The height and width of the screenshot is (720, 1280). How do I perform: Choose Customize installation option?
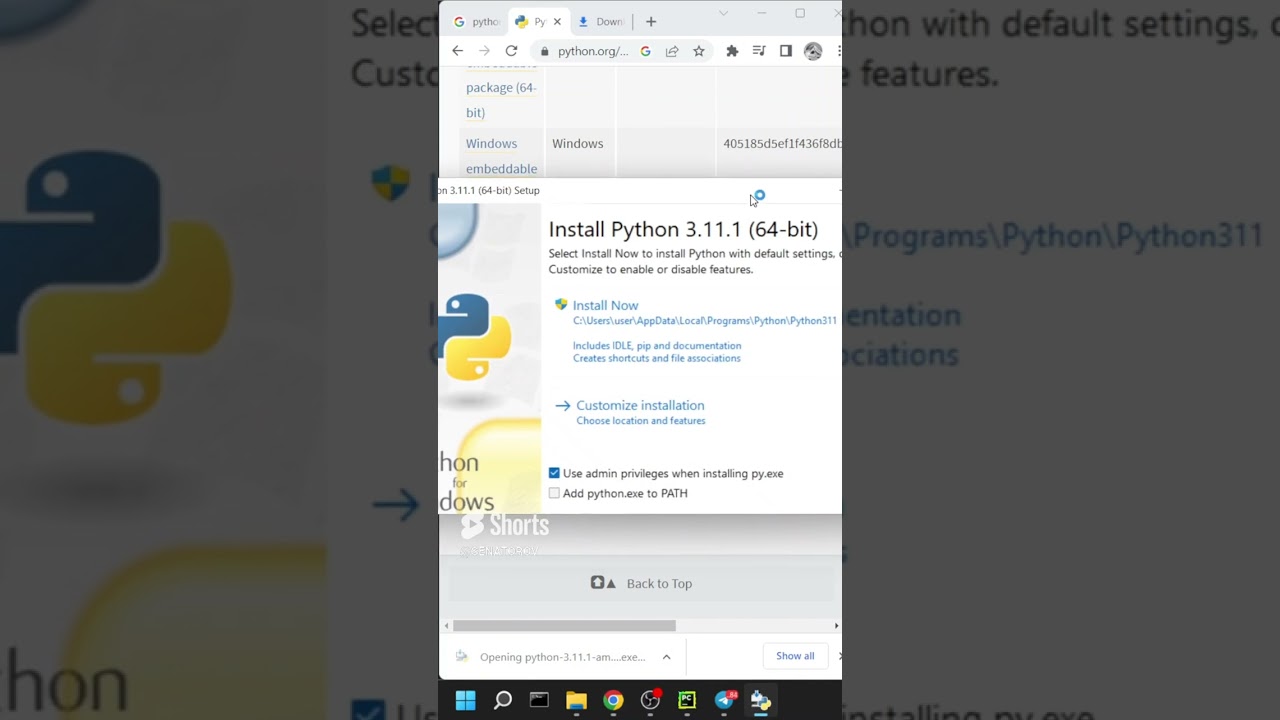(x=640, y=405)
